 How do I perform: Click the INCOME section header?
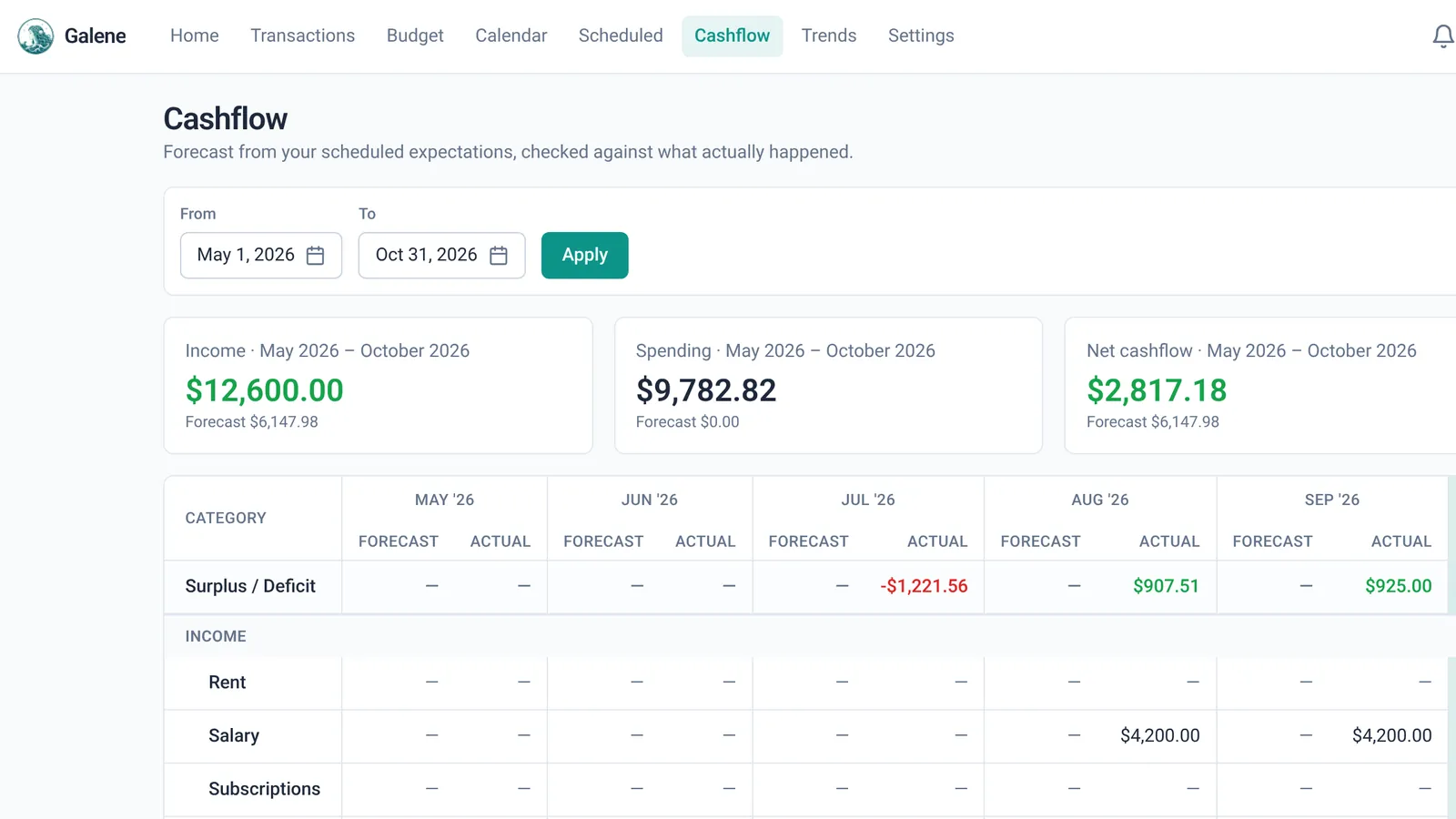point(216,637)
